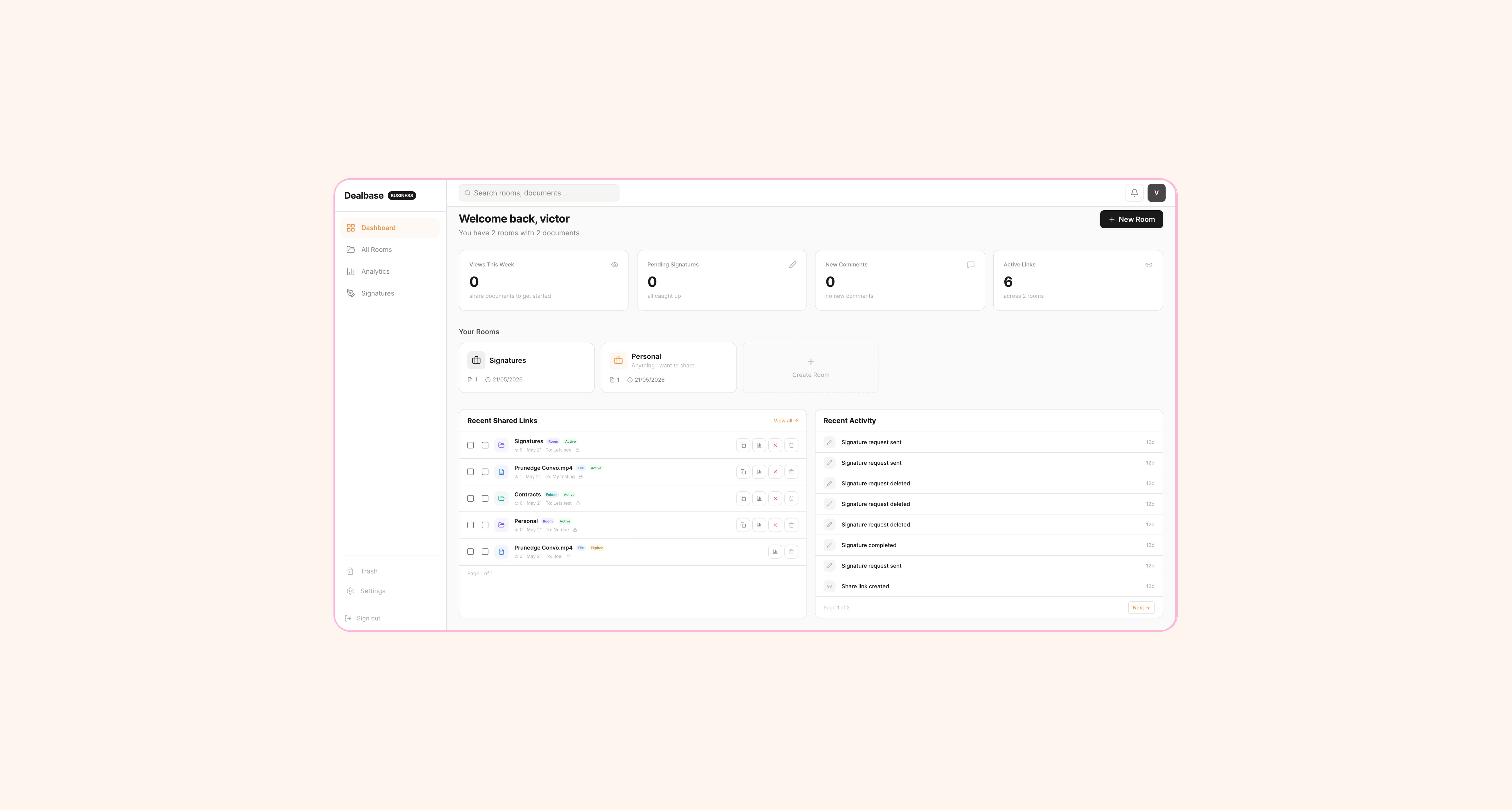1512x810 pixels.
Task: Open the V user avatar menu
Action: (x=1156, y=193)
